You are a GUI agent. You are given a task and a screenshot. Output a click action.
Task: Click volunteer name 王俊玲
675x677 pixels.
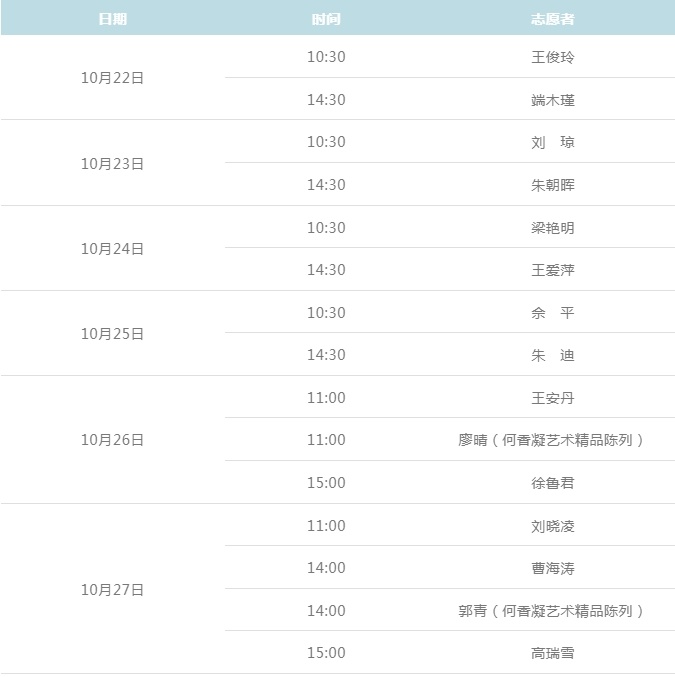[x=552, y=57]
